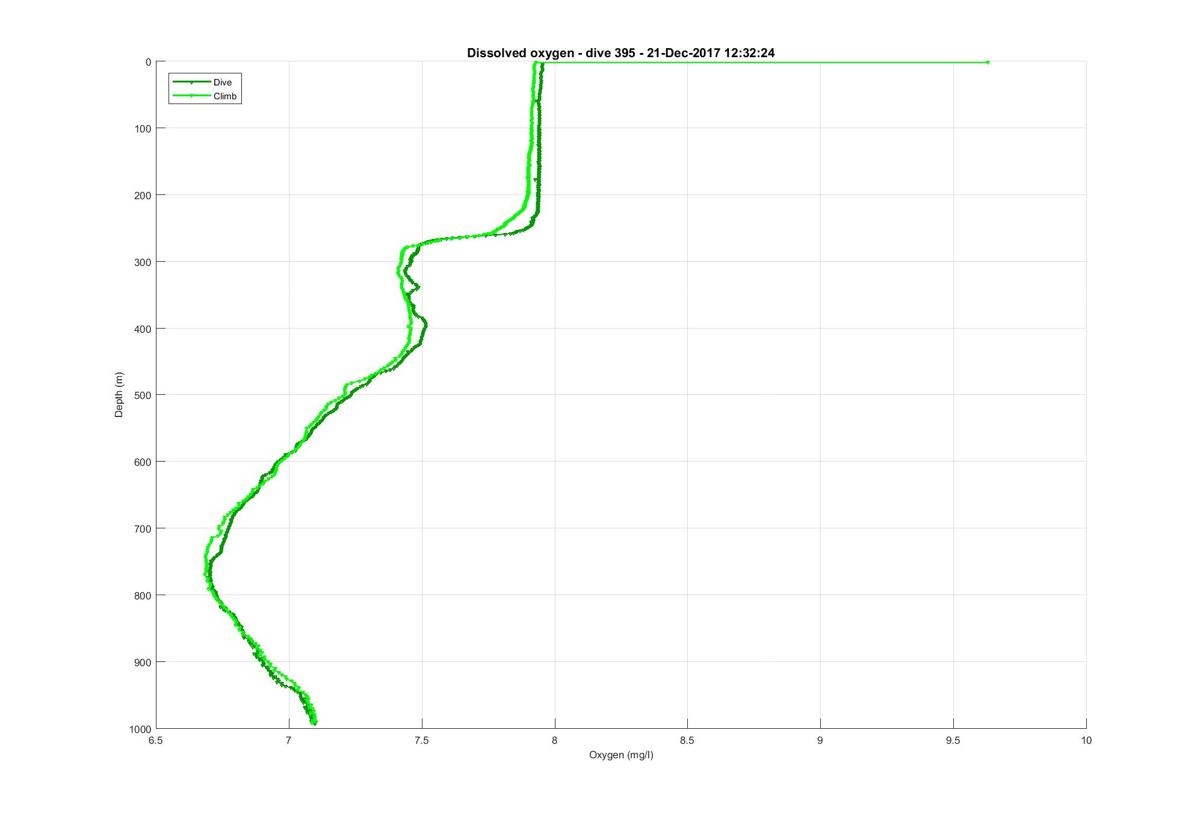Click the y-axis tick label 200
This screenshot has width=1200, height=818.
[x=142, y=195]
